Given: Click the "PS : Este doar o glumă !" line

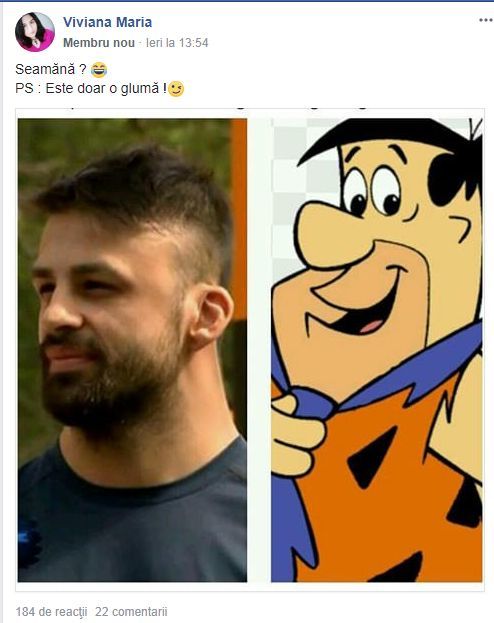Looking at the screenshot, I should pos(91,88).
